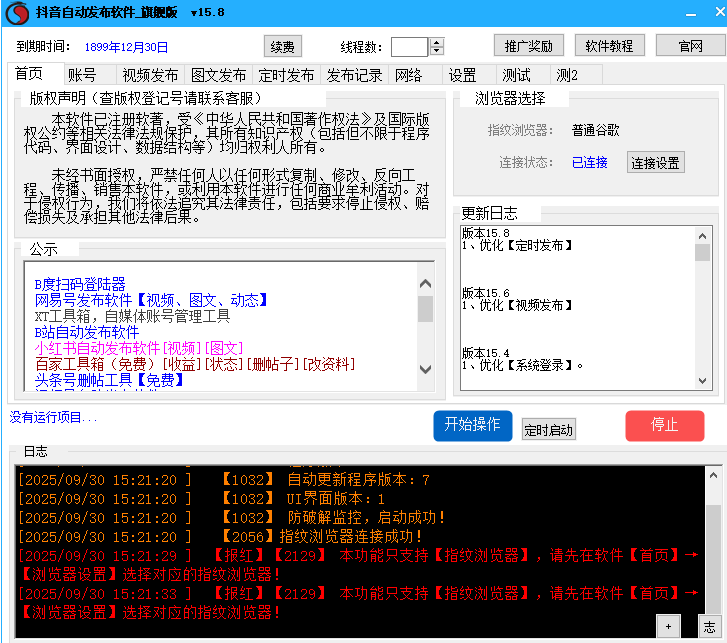
Task: Click the 线程数 input field
Action: [409, 47]
